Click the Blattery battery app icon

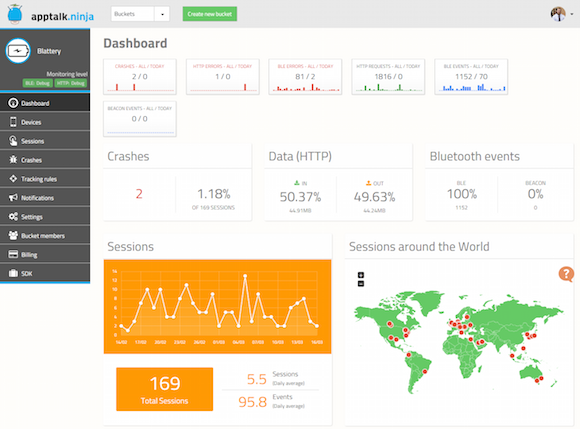[x=18, y=51]
